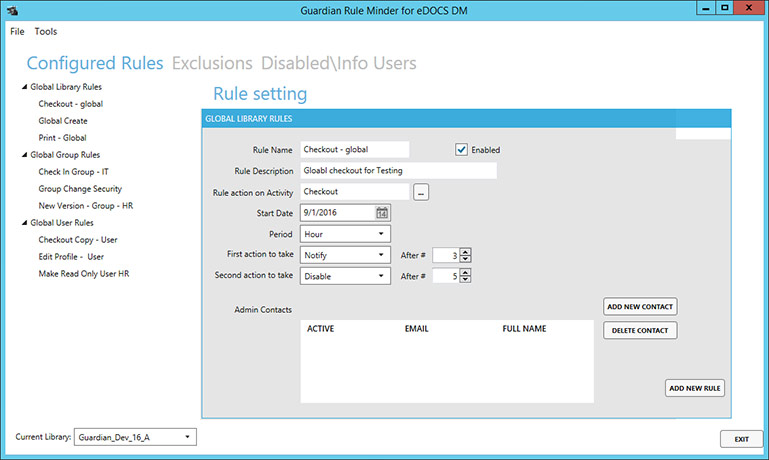Select the Make Read Only User HR rule
The width and height of the screenshot is (769, 460).
pyautogui.click(x=84, y=274)
